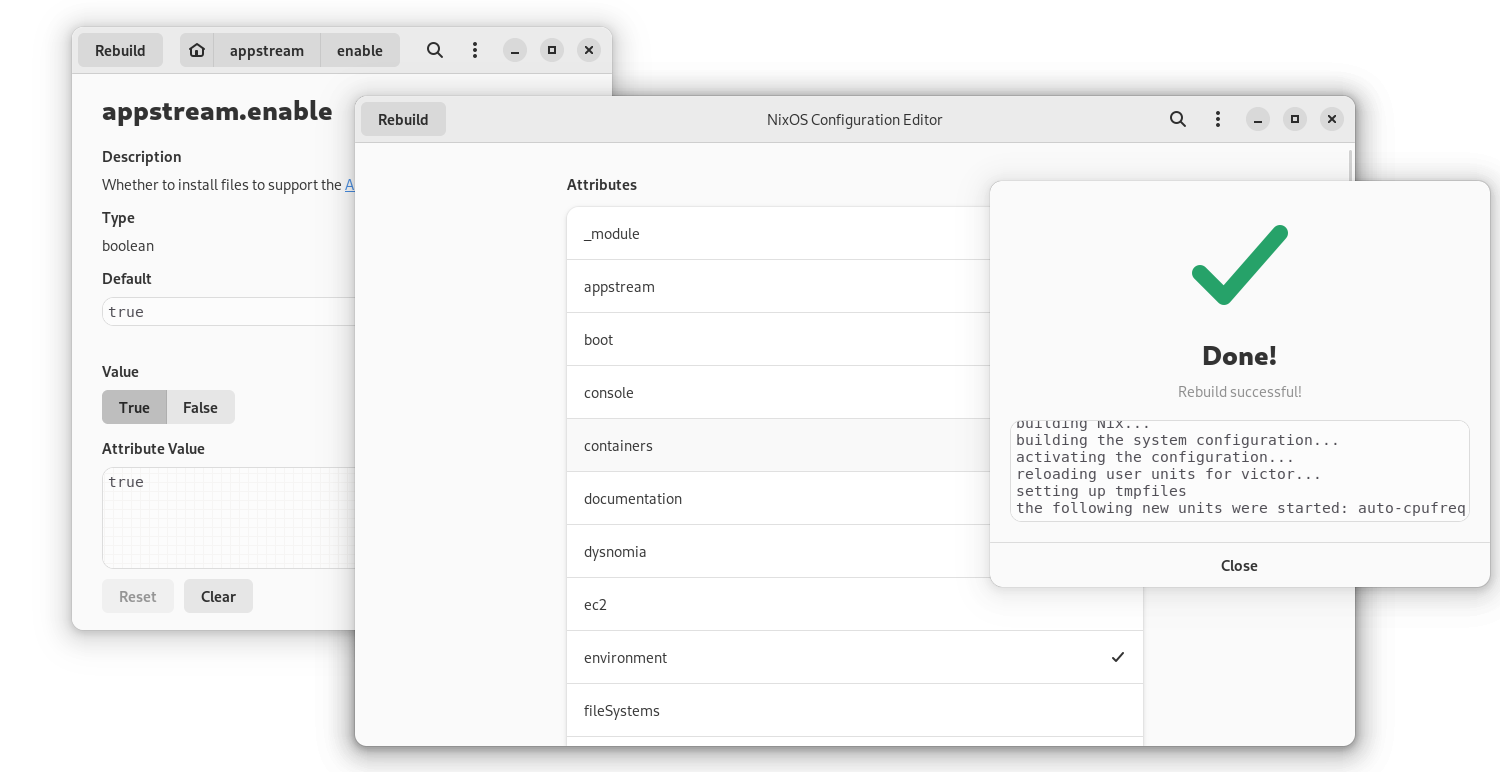The image size is (1500, 772).
Task: Minimize the appstream.enable window
Action: coord(515,50)
